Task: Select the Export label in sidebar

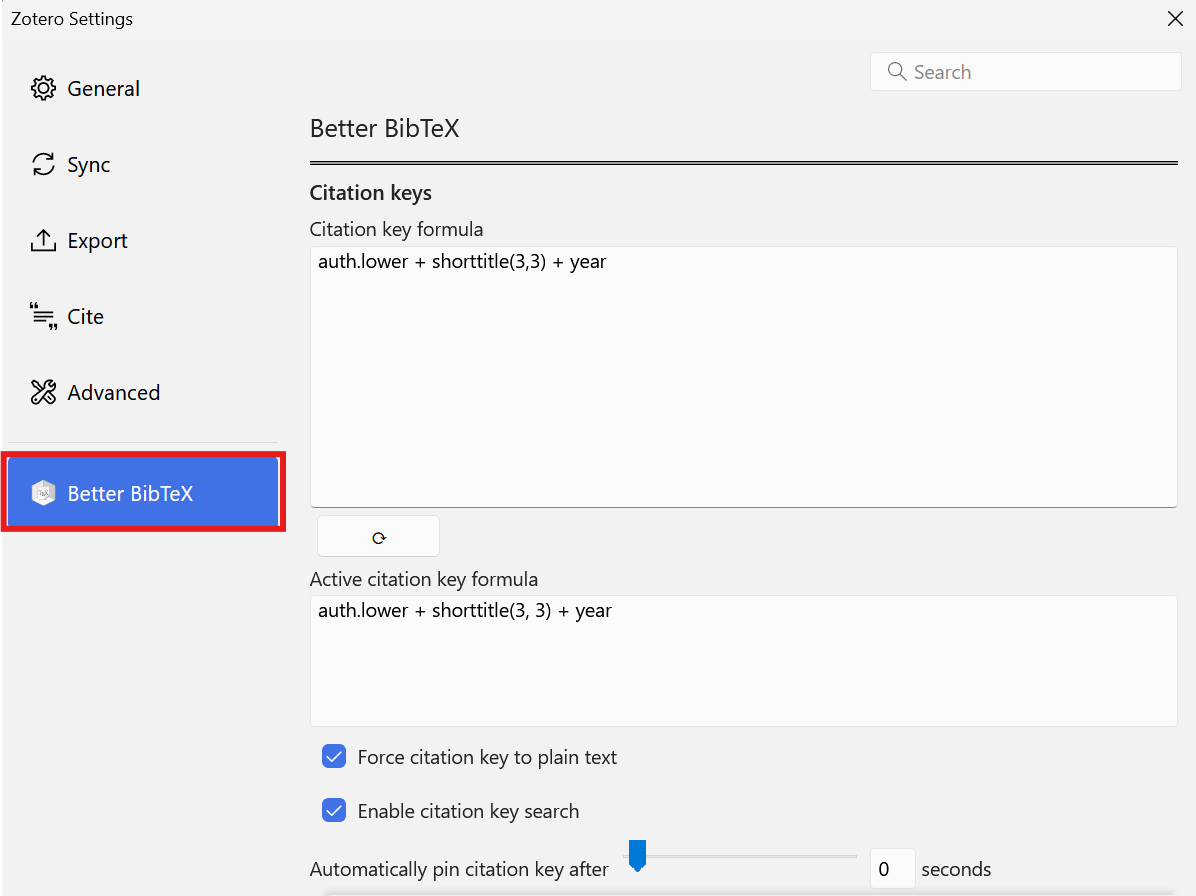Action: [97, 241]
